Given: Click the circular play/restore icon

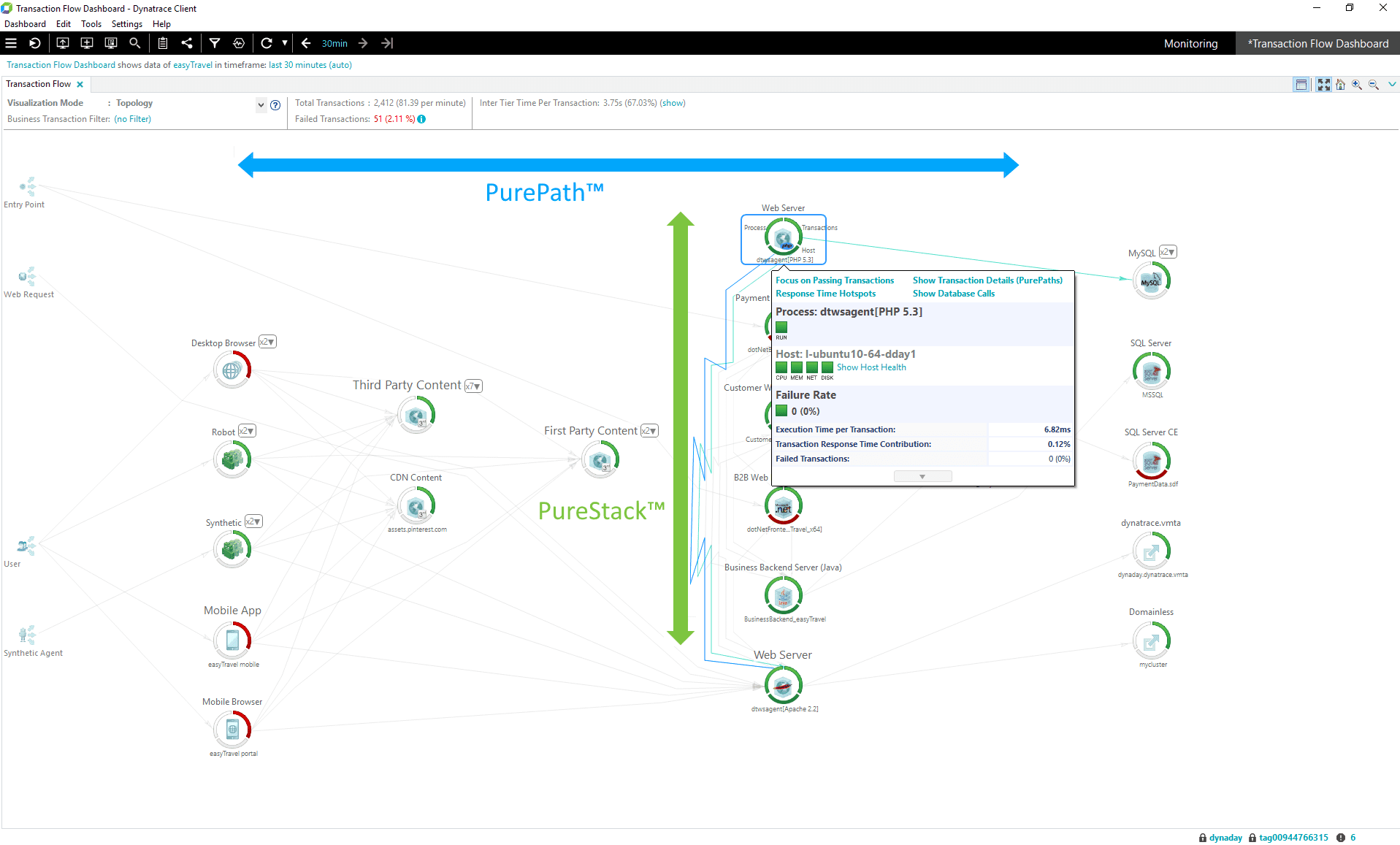Looking at the screenshot, I should tap(34, 43).
